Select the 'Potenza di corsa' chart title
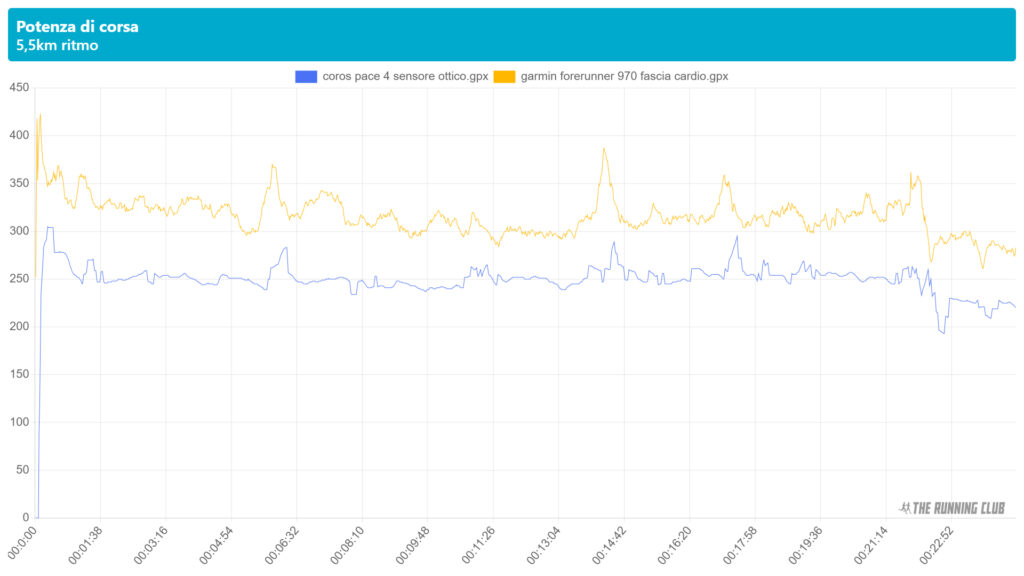This screenshot has height=576, width=1024. [77, 27]
